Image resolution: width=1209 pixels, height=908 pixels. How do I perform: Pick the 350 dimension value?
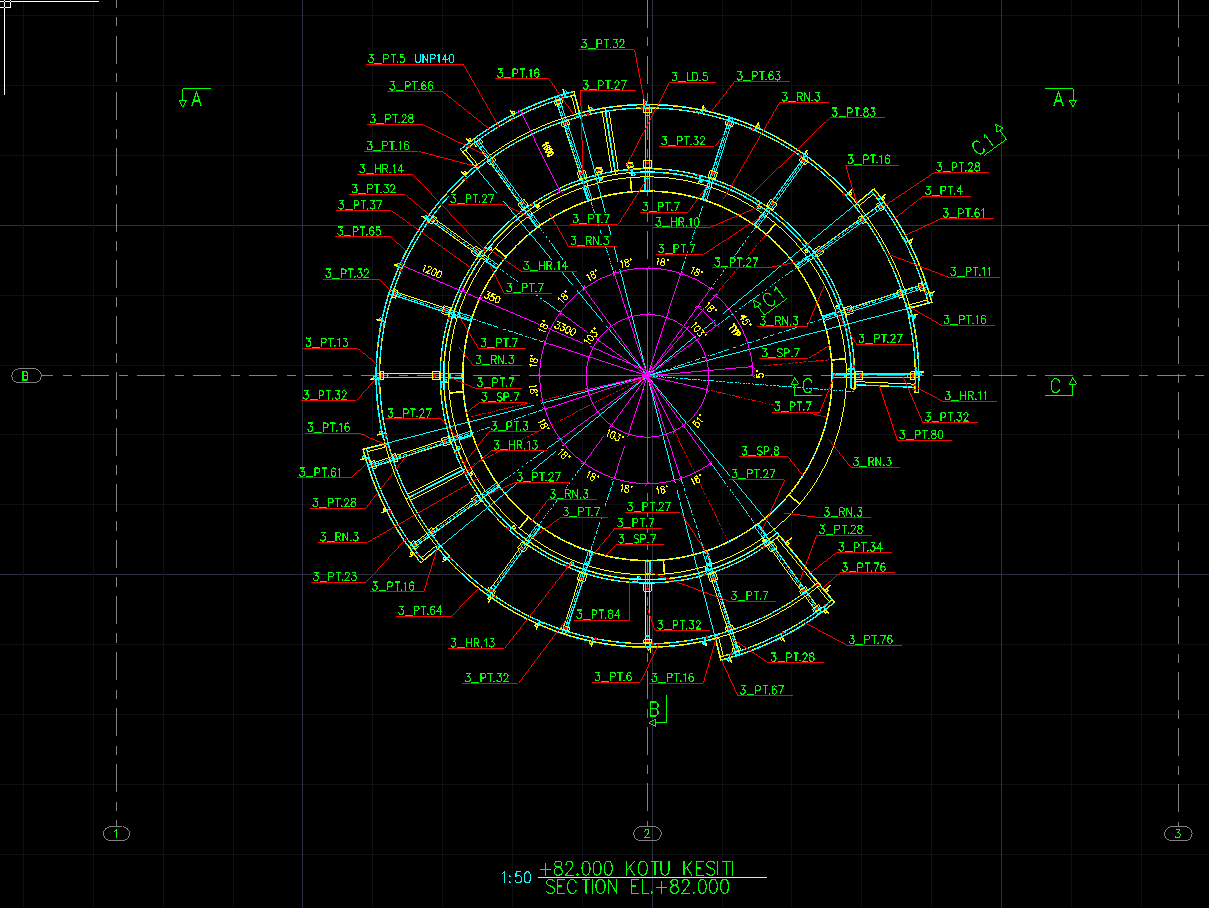pos(491,297)
